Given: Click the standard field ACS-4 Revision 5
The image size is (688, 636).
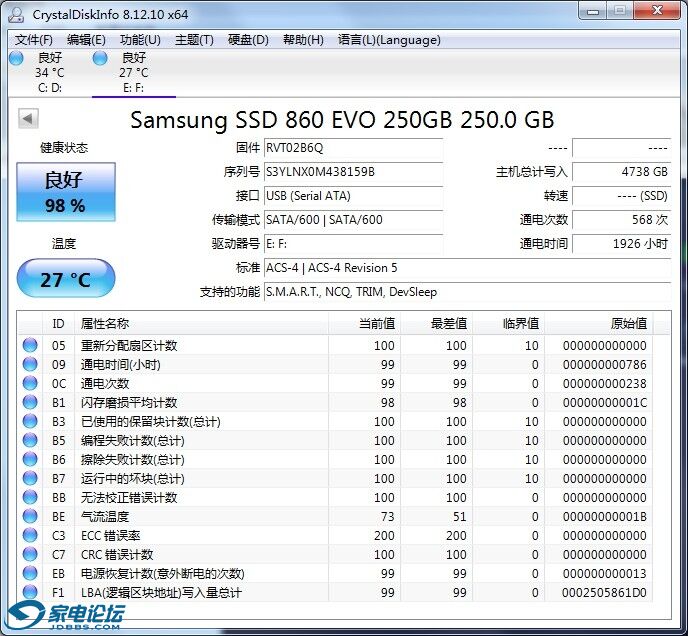Looking at the screenshot, I should (x=468, y=268).
